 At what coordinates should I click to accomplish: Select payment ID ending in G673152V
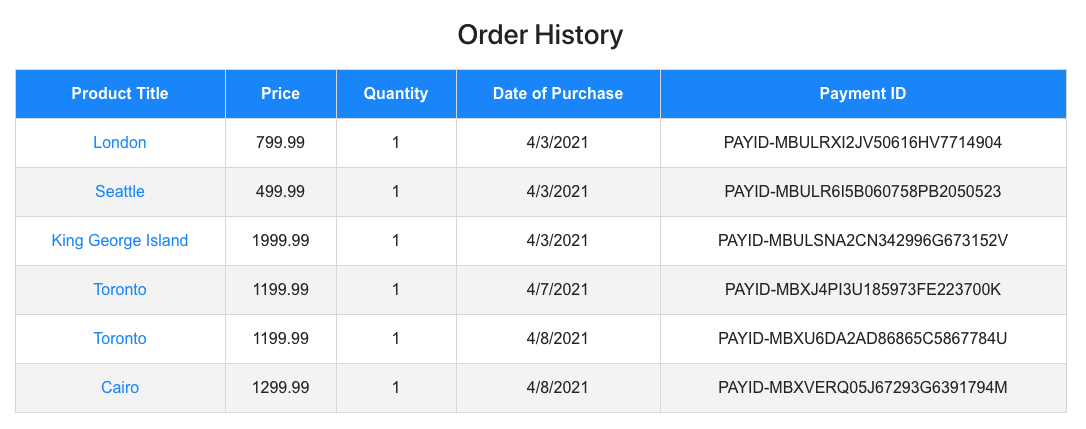863,240
